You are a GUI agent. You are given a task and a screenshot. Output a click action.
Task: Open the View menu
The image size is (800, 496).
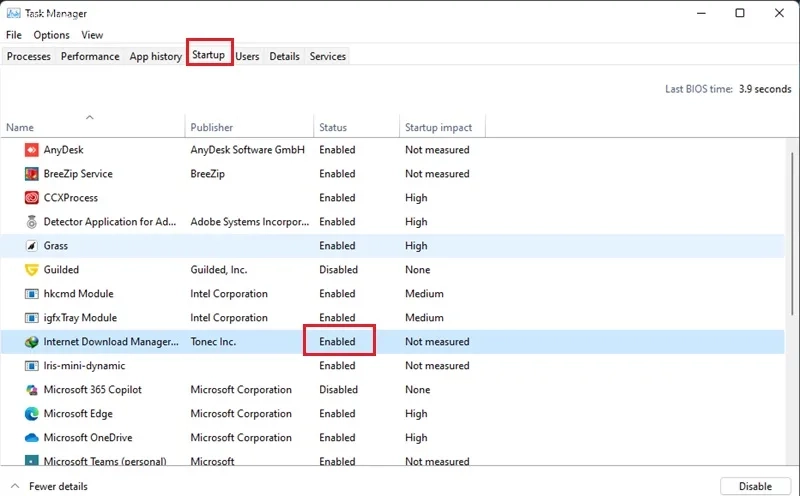(x=92, y=35)
